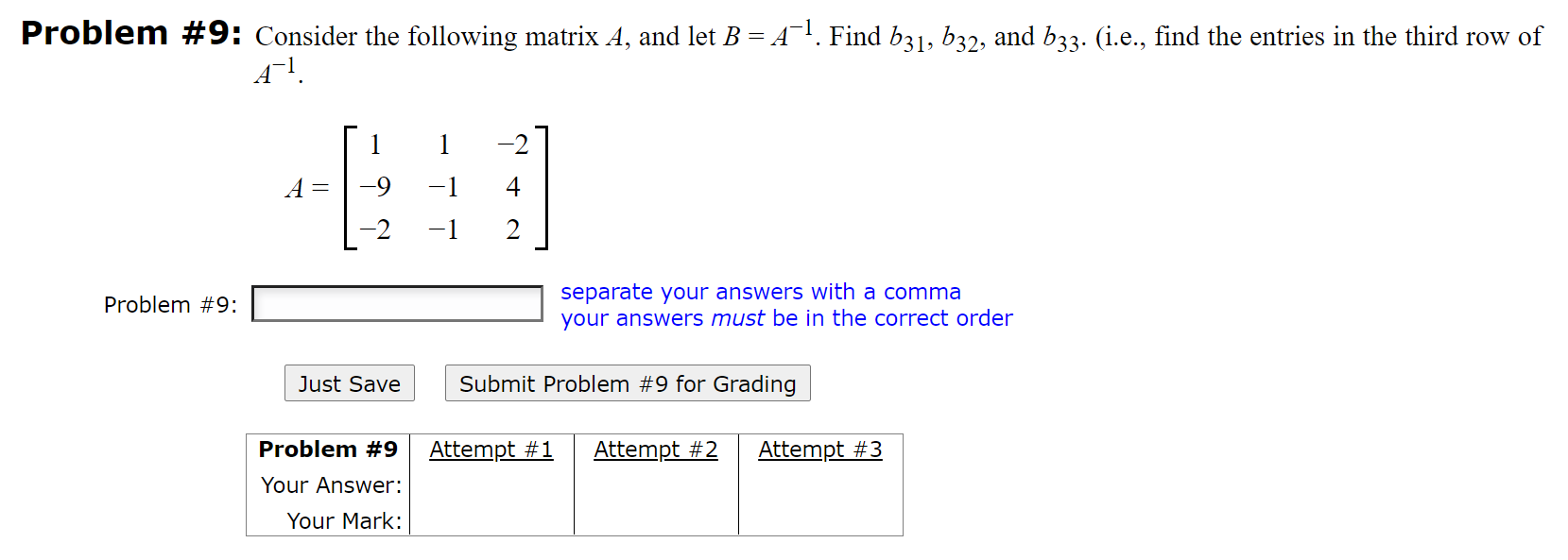Click the Problem #9 table header cell
This screenshot has width=1568, height=560.
pyautogui.click(x=327, y=449)
